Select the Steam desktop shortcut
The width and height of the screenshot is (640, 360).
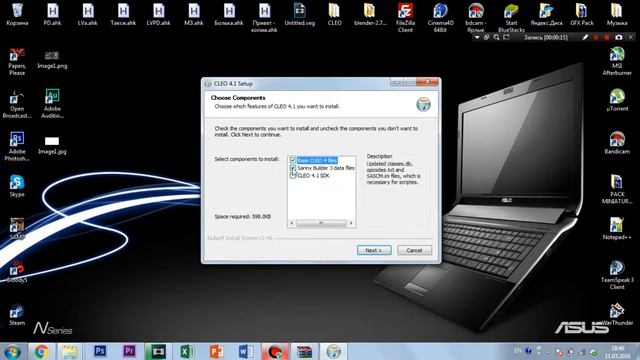(x=17, y=314)
